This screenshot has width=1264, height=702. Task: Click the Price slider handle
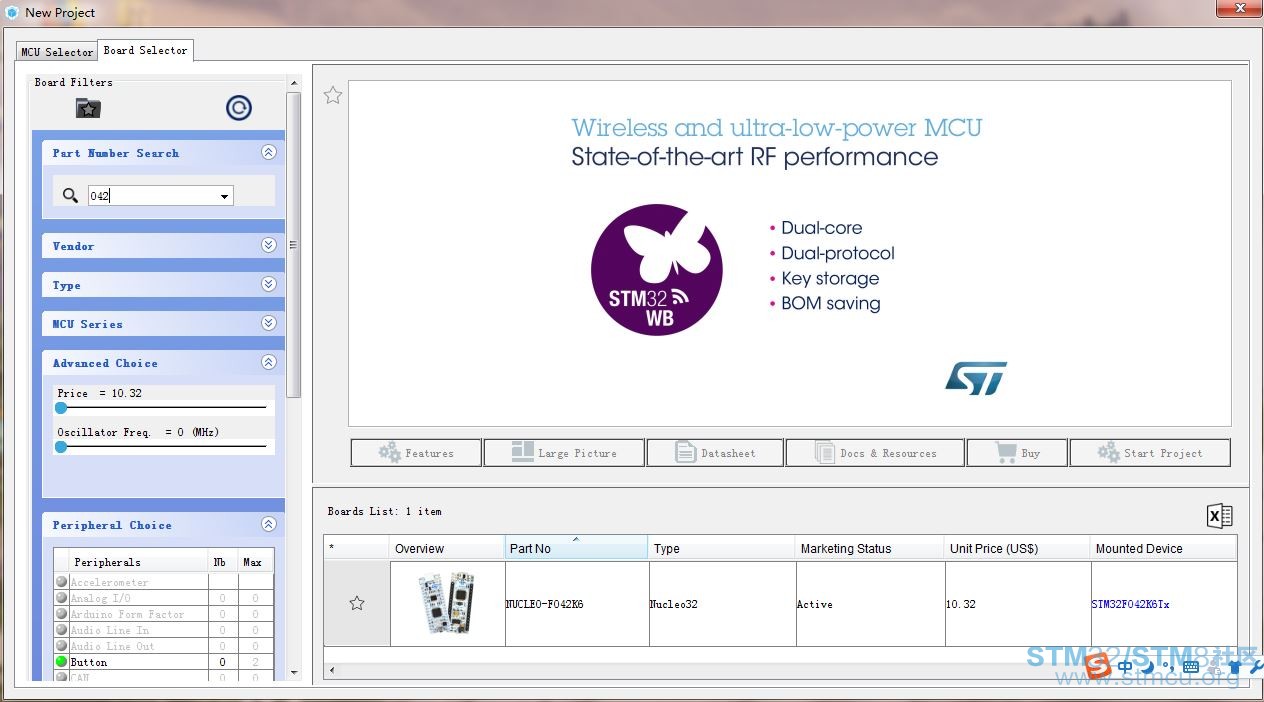click(x=61, y=408)
